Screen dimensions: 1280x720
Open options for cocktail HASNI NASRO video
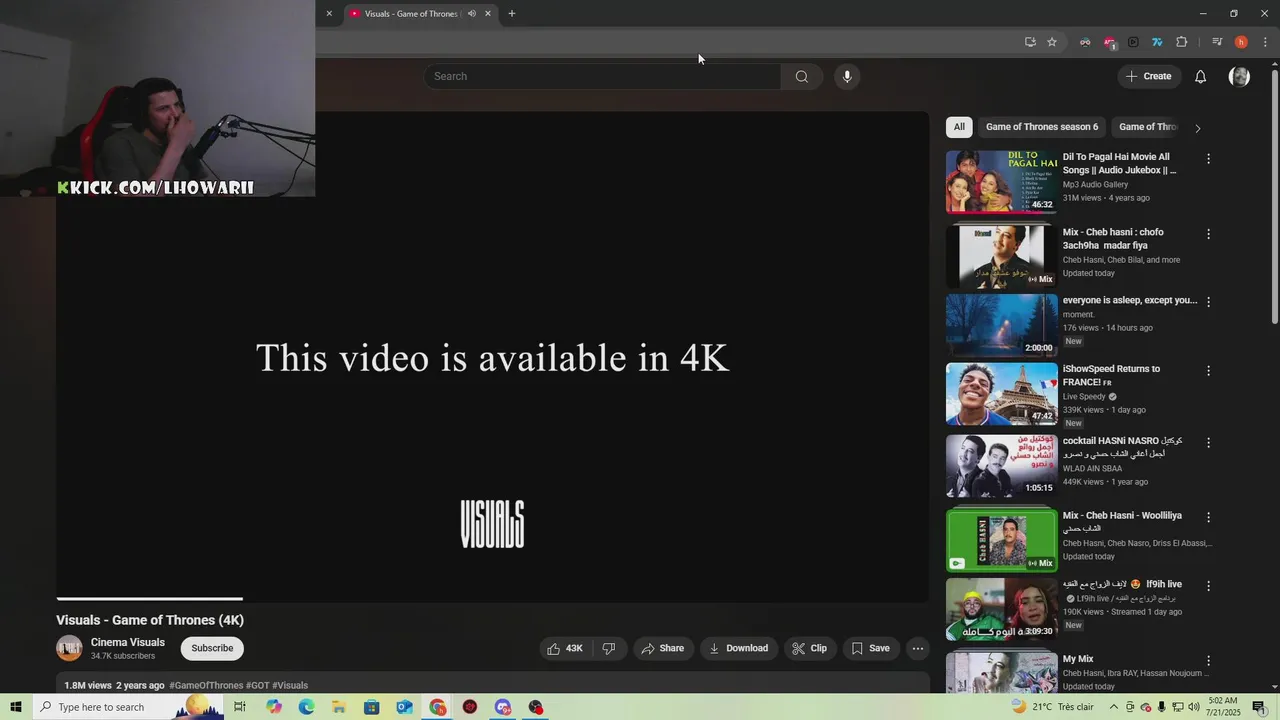coord(1208,443)
